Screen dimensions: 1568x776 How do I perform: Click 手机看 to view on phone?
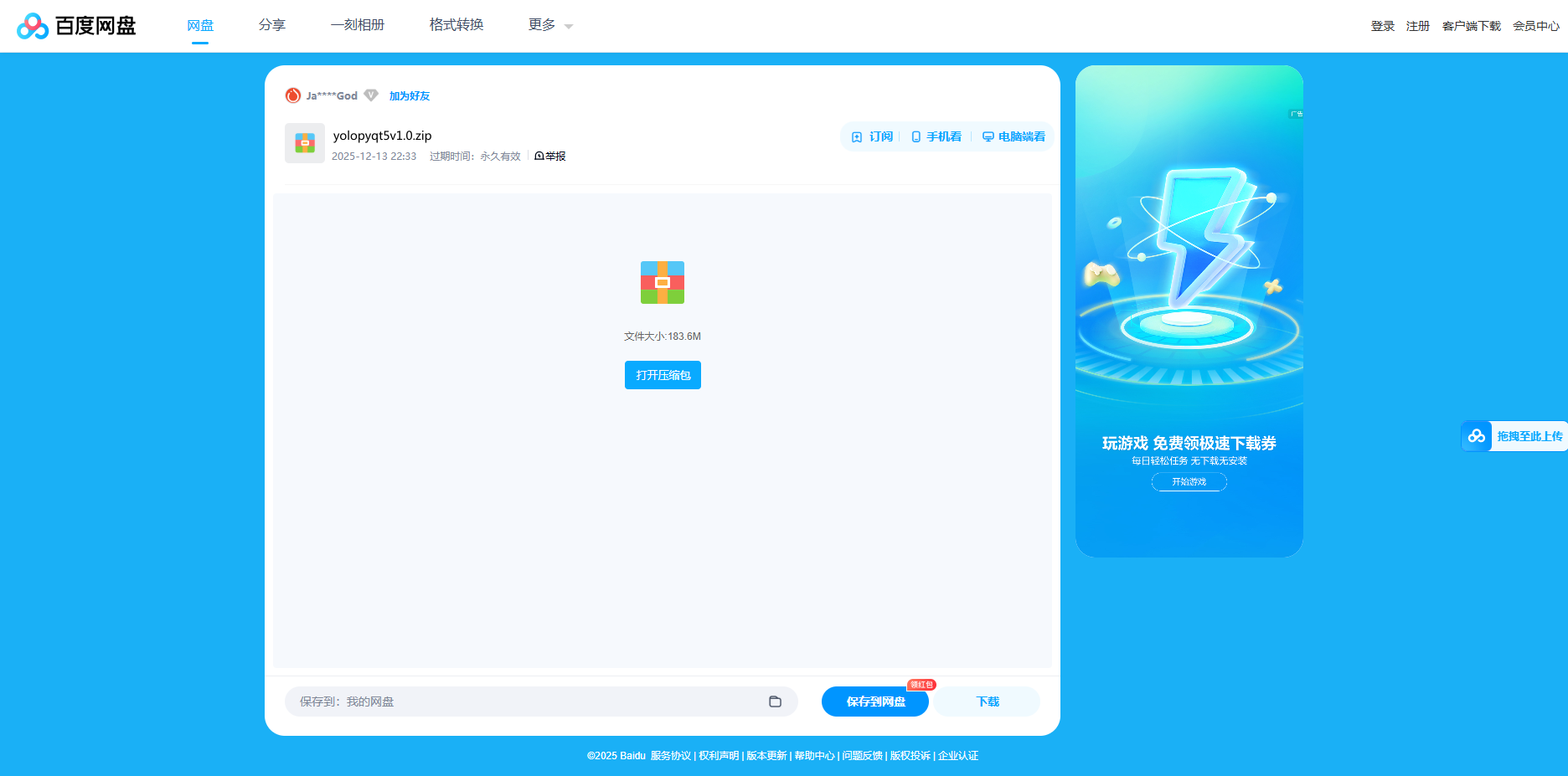click(x=936, y=136)
